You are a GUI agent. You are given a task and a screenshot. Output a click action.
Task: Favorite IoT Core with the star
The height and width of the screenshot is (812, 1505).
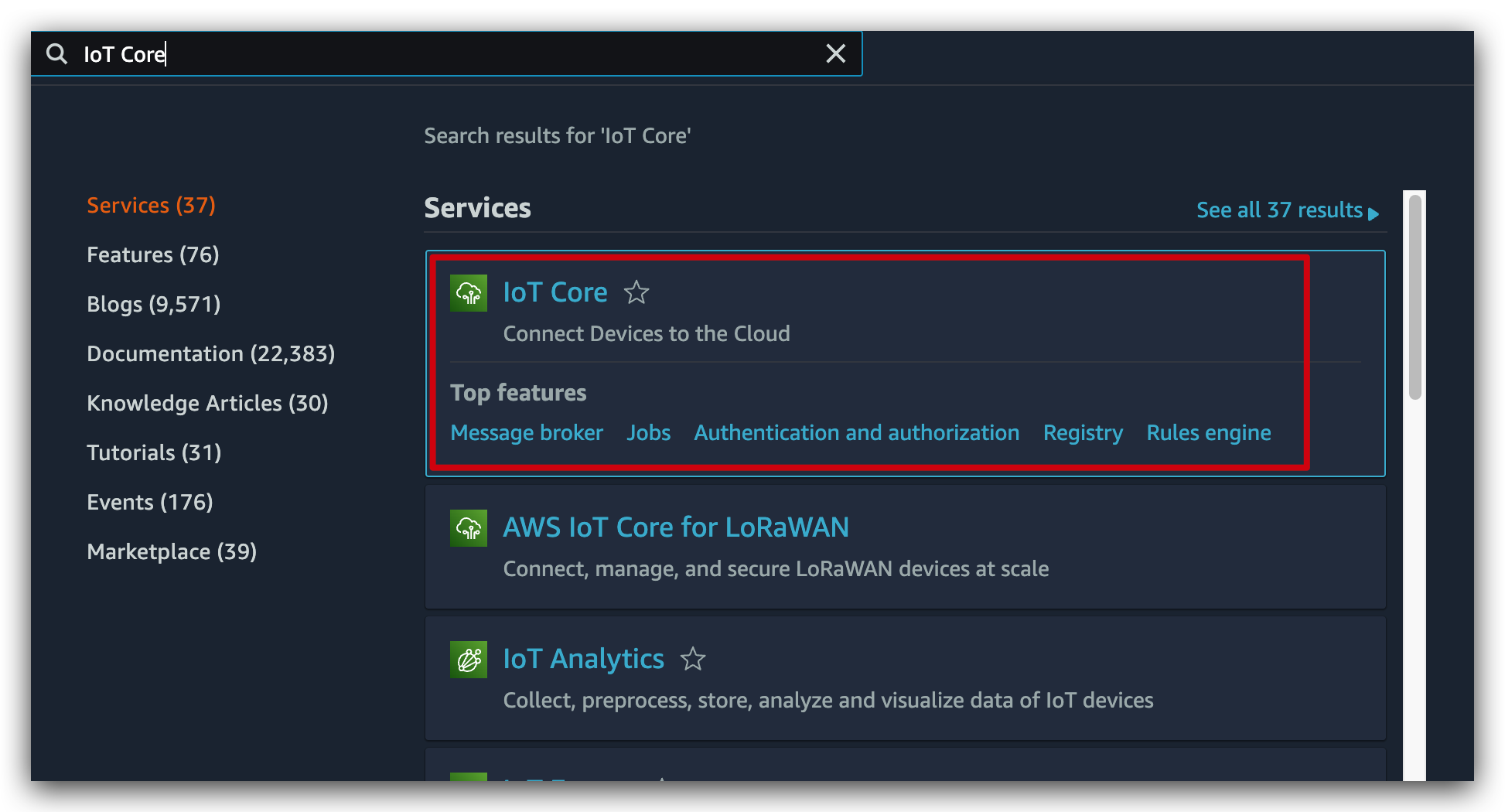636,292
